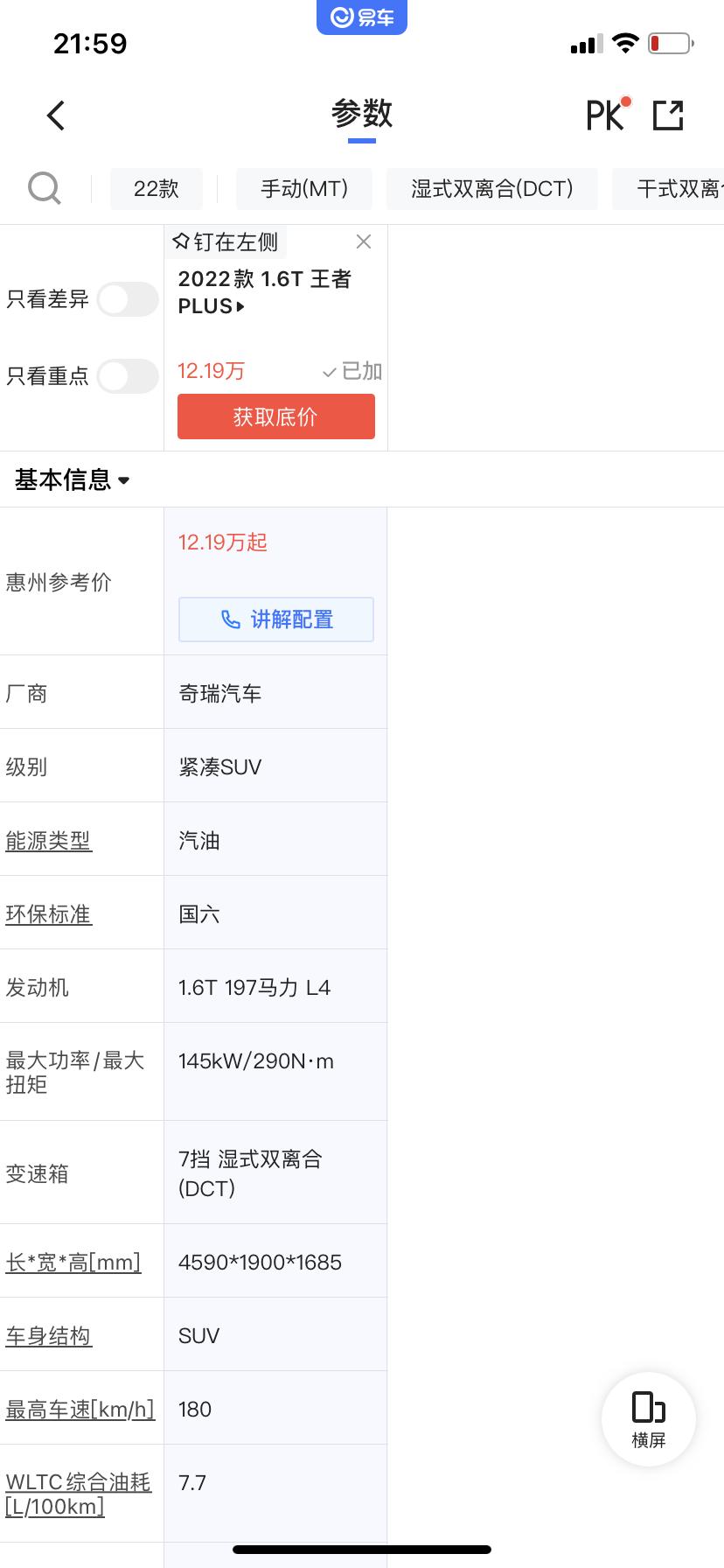Toggle the 只看重点 switch
Image resolution: width=724 pixels, height=1568 pixels.
click(x=128, y=376)
